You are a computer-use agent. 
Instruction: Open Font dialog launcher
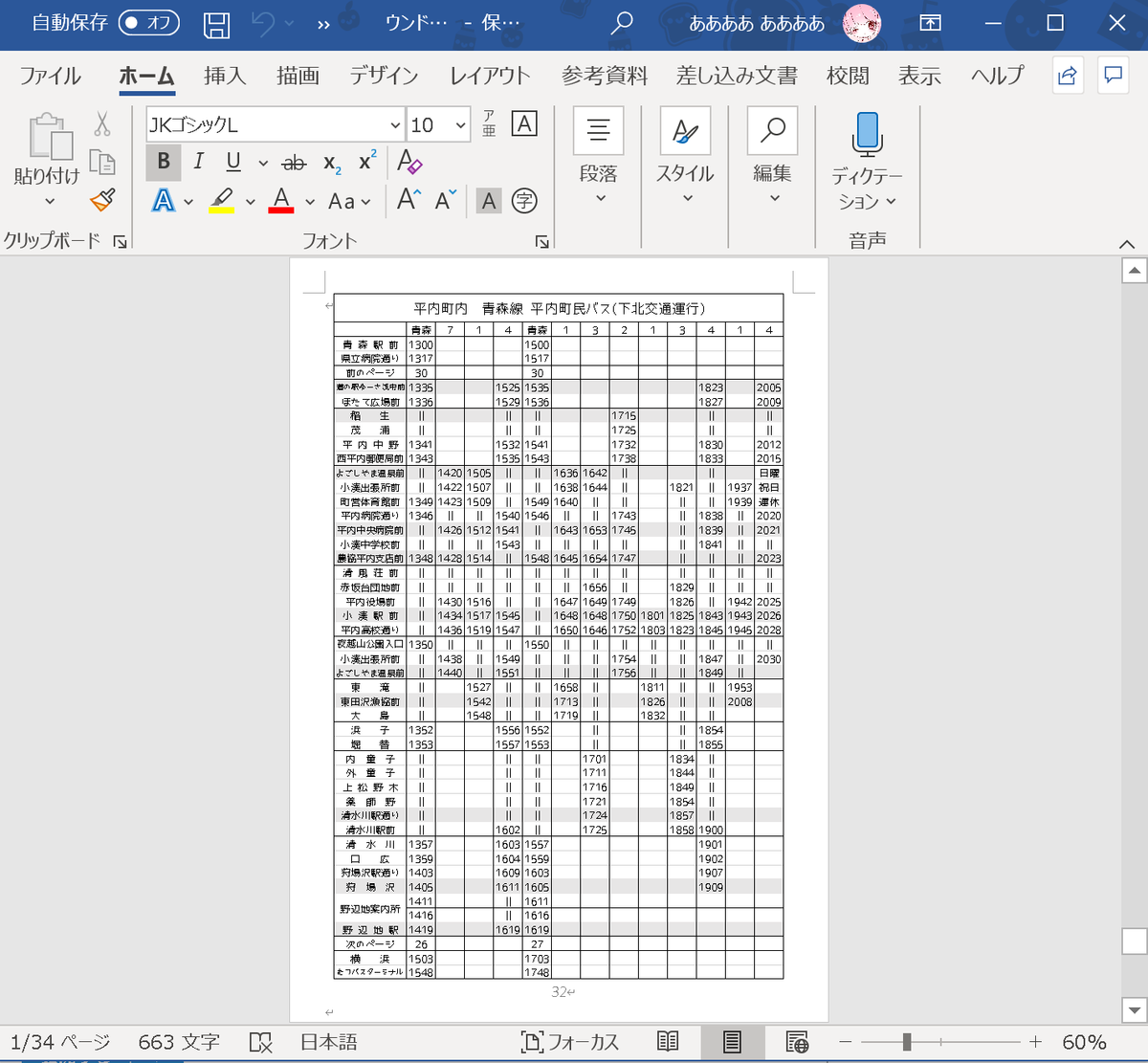click(x=542, y=242)
